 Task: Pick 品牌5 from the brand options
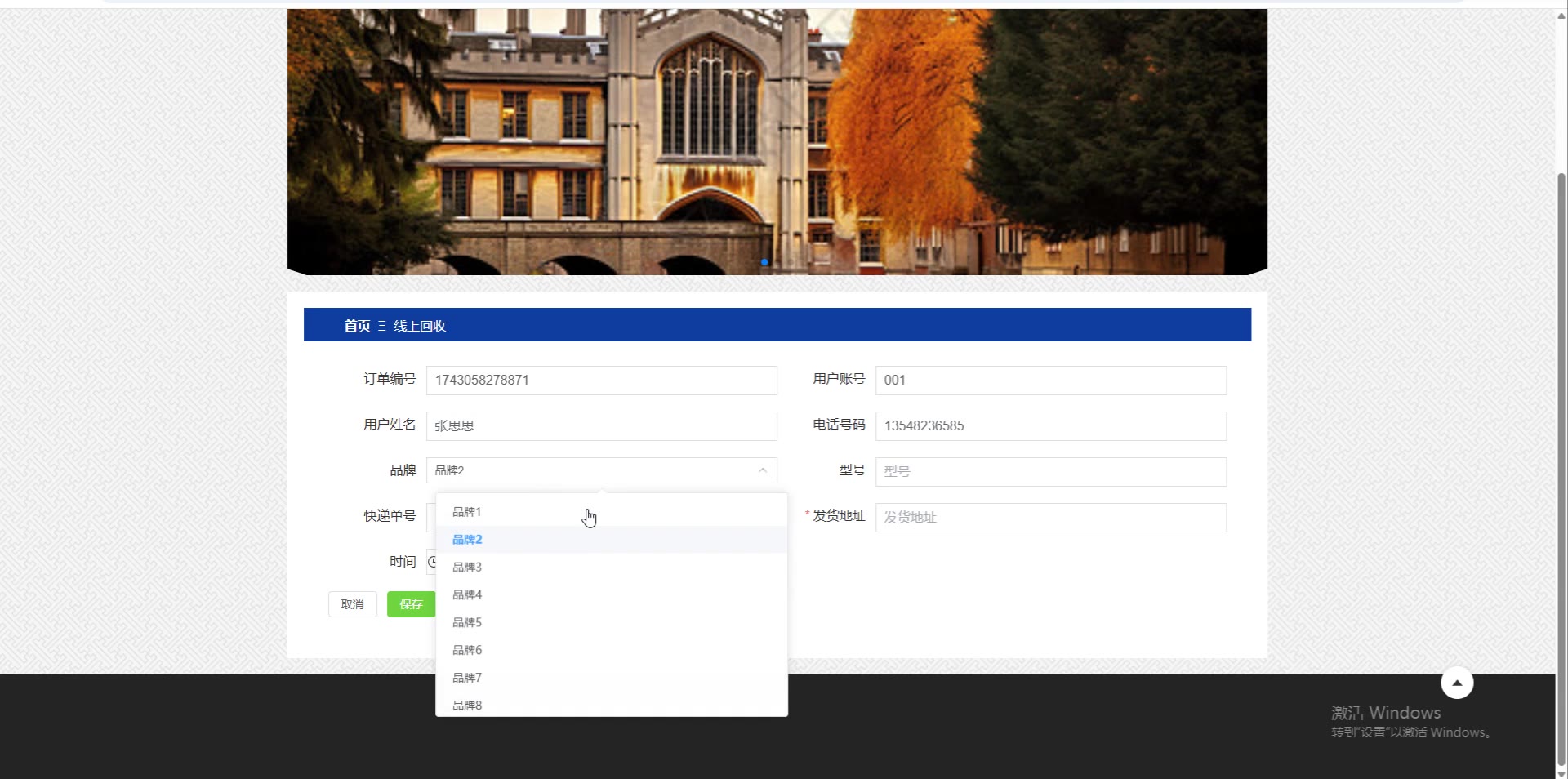[x=612, y=623]
